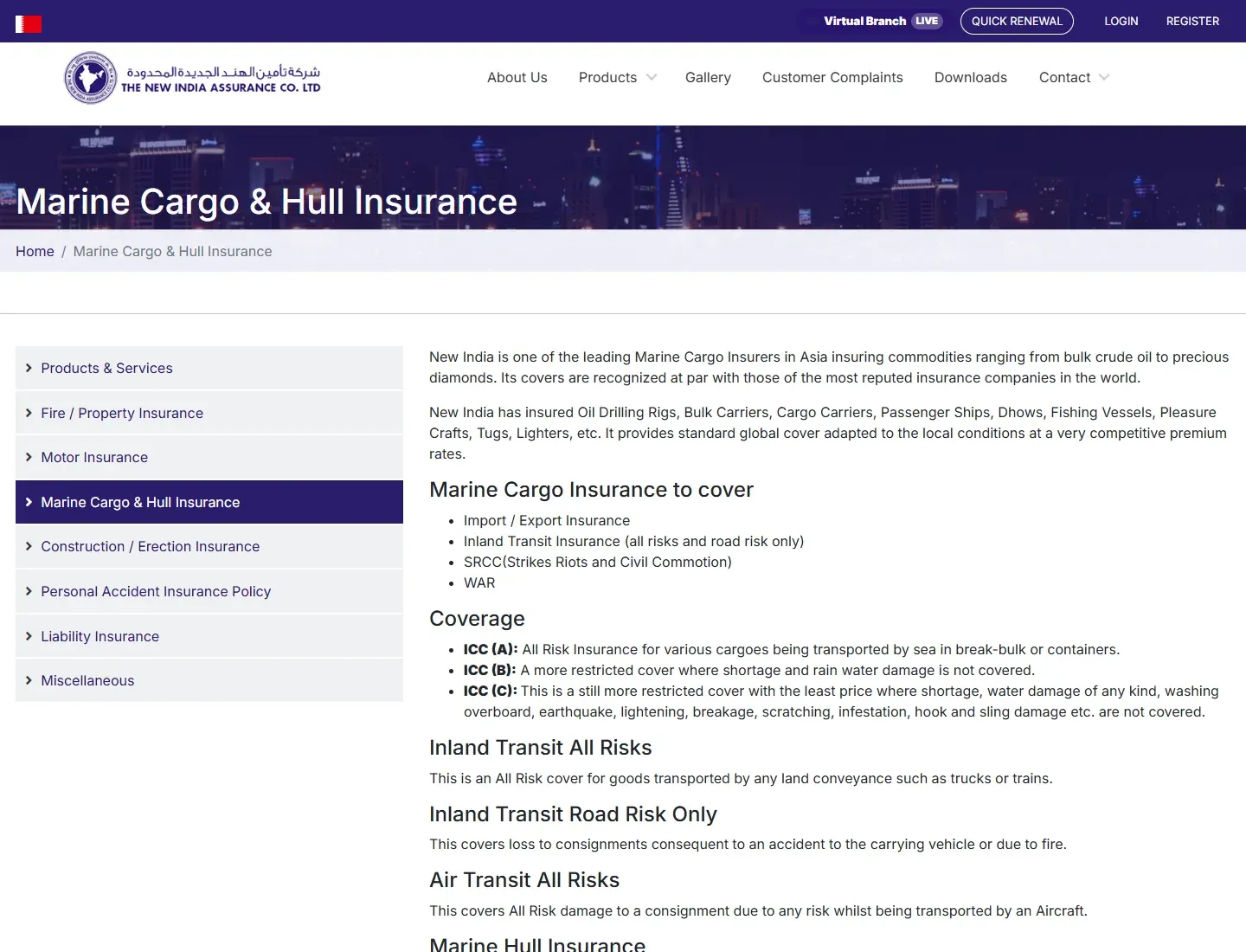The image size is (1246, 952).
Task: Click the WAR bullet item
Action: point(479,582)
